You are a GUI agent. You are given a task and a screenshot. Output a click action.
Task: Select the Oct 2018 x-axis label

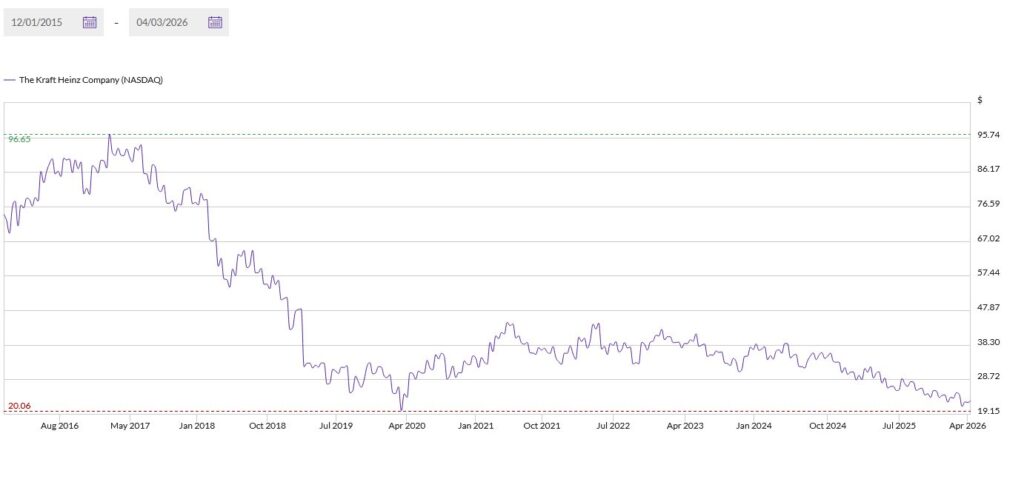point(268,425)
